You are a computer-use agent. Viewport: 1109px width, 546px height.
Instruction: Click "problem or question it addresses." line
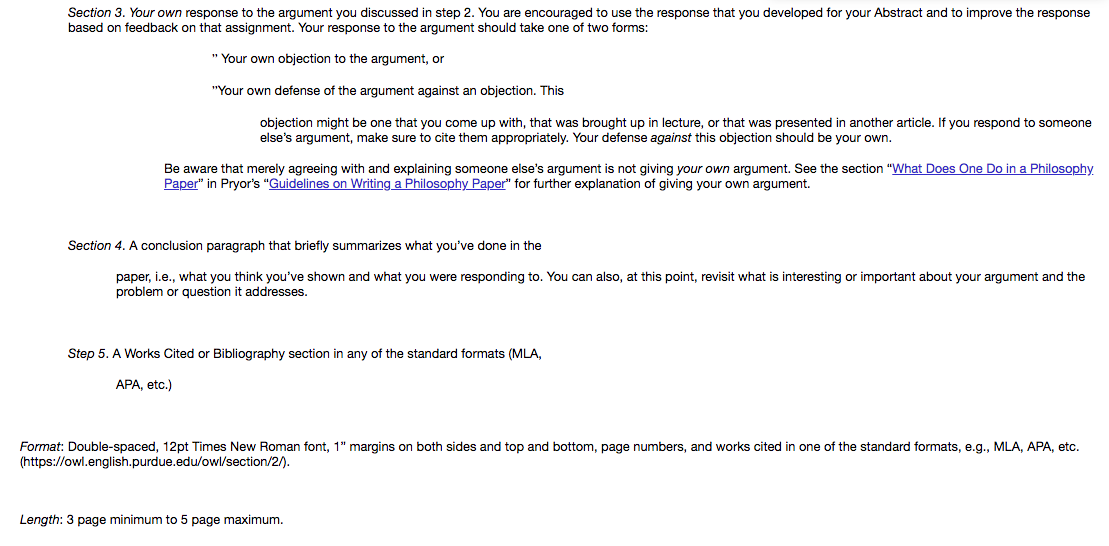[x=212, y=293]
